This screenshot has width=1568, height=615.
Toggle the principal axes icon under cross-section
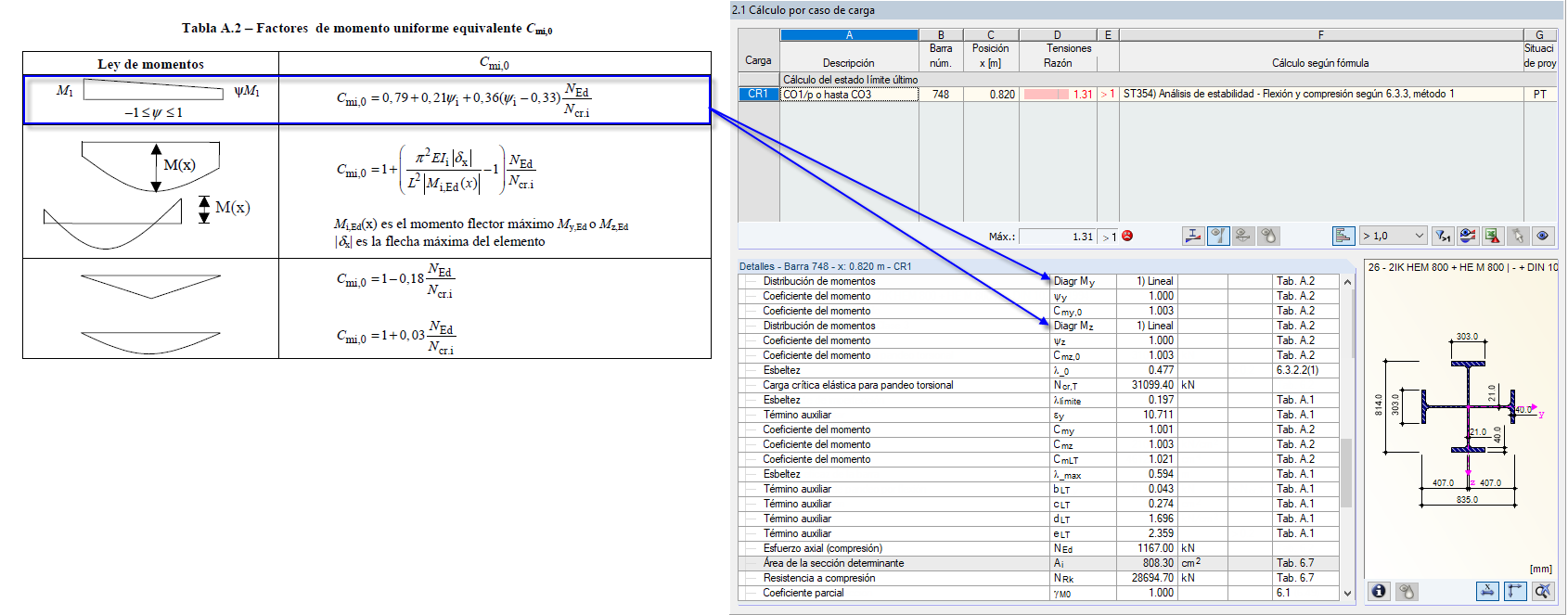pos(1515,591)
